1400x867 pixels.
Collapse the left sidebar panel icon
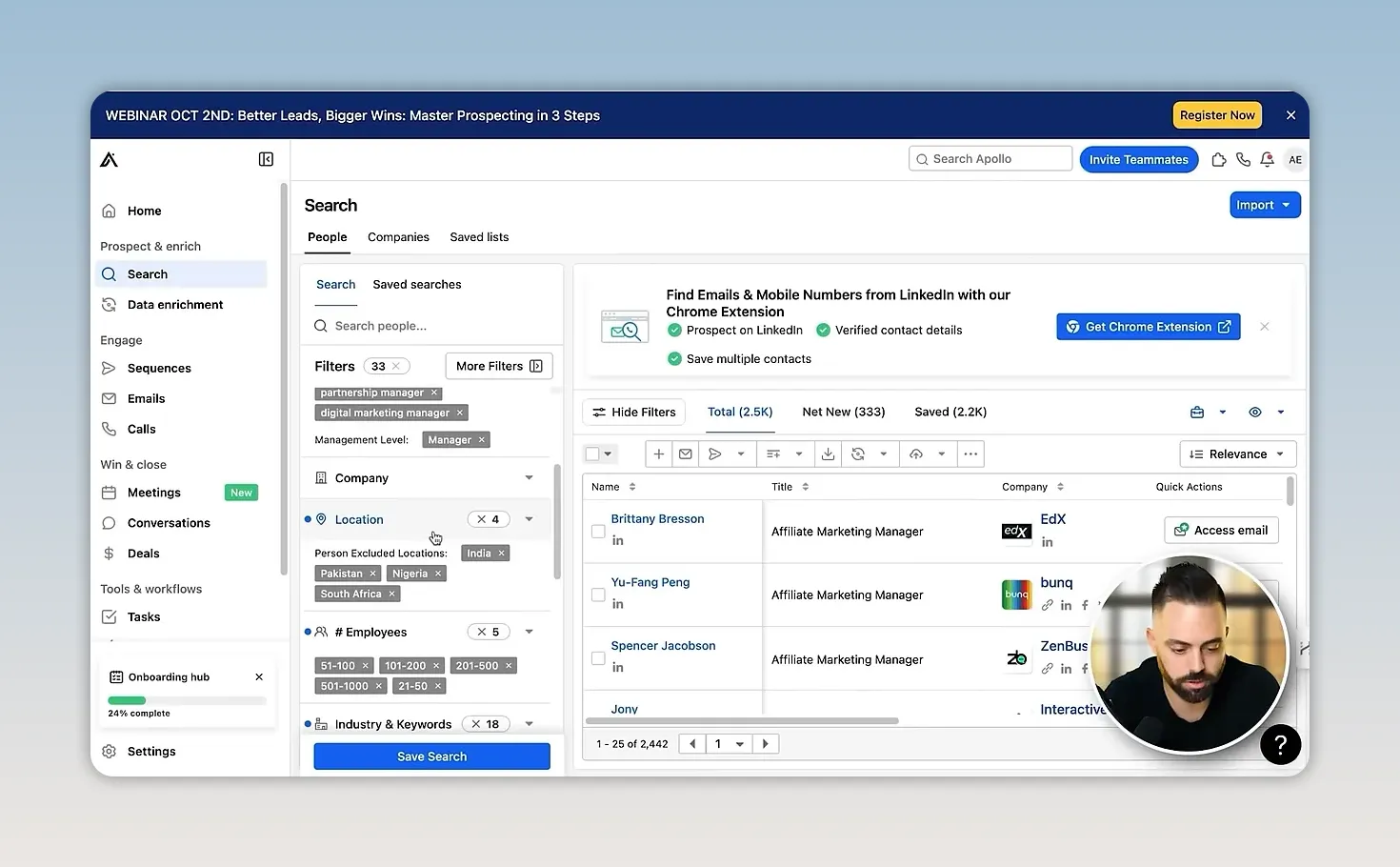266,159
